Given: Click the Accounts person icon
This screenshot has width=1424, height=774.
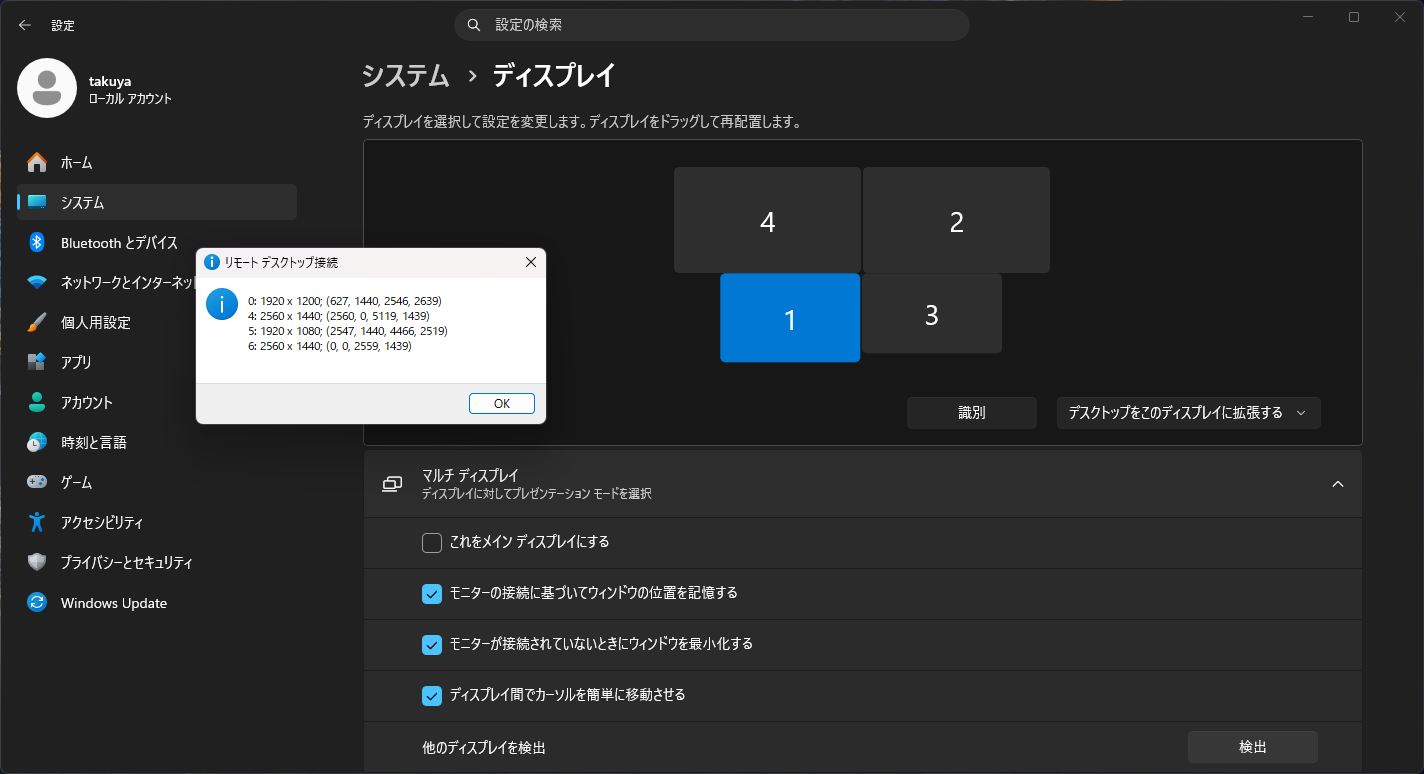Looking at the screenshot, I should click(37, 402).
